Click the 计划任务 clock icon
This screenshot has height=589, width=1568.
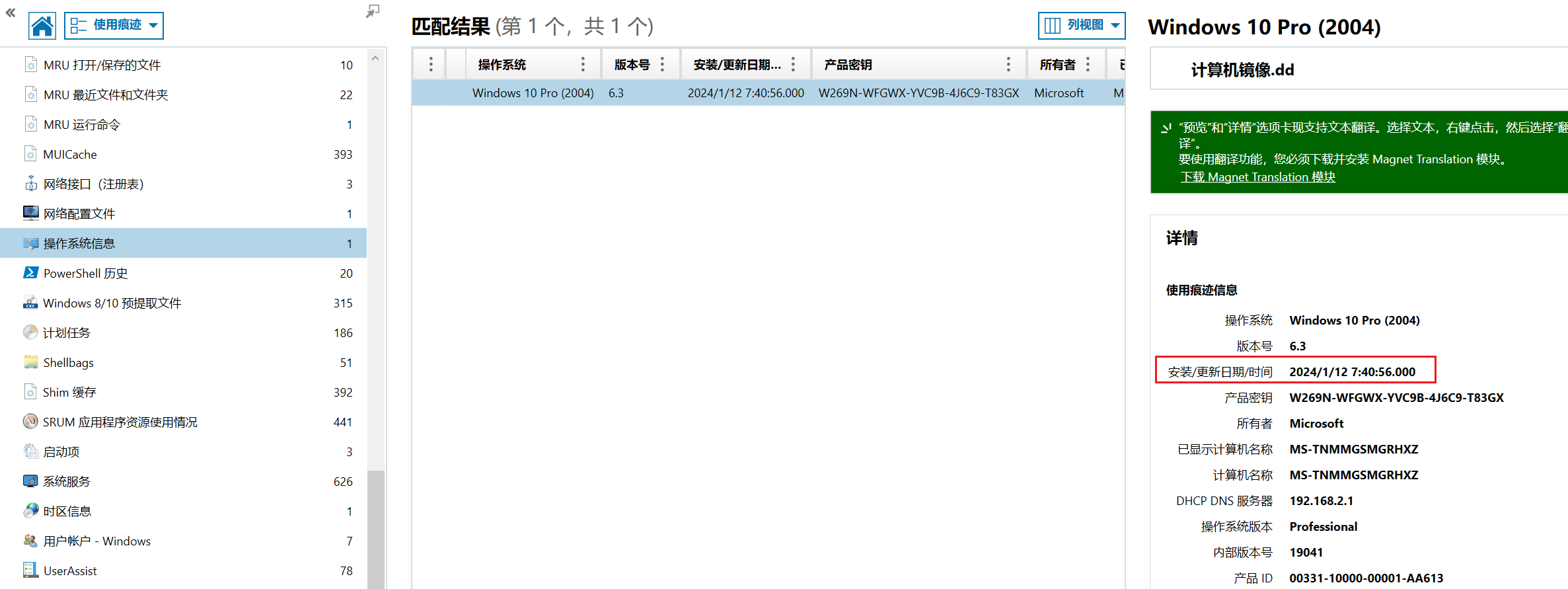pos(30,332)
